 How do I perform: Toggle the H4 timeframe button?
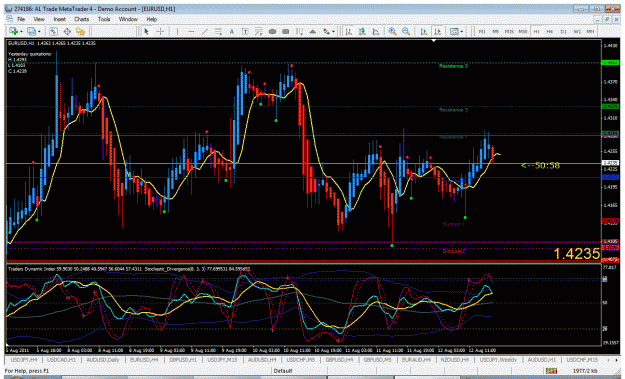click(x=550, y=31)
